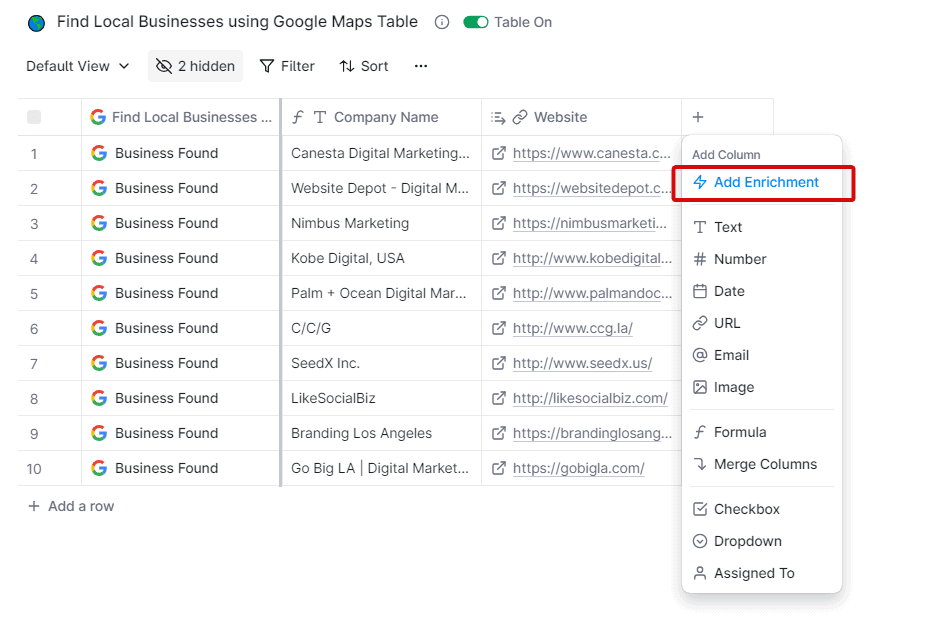Choose Add Enrichment from the menu
Viewport: 939px width, 644px height.
tap(763, 182)
